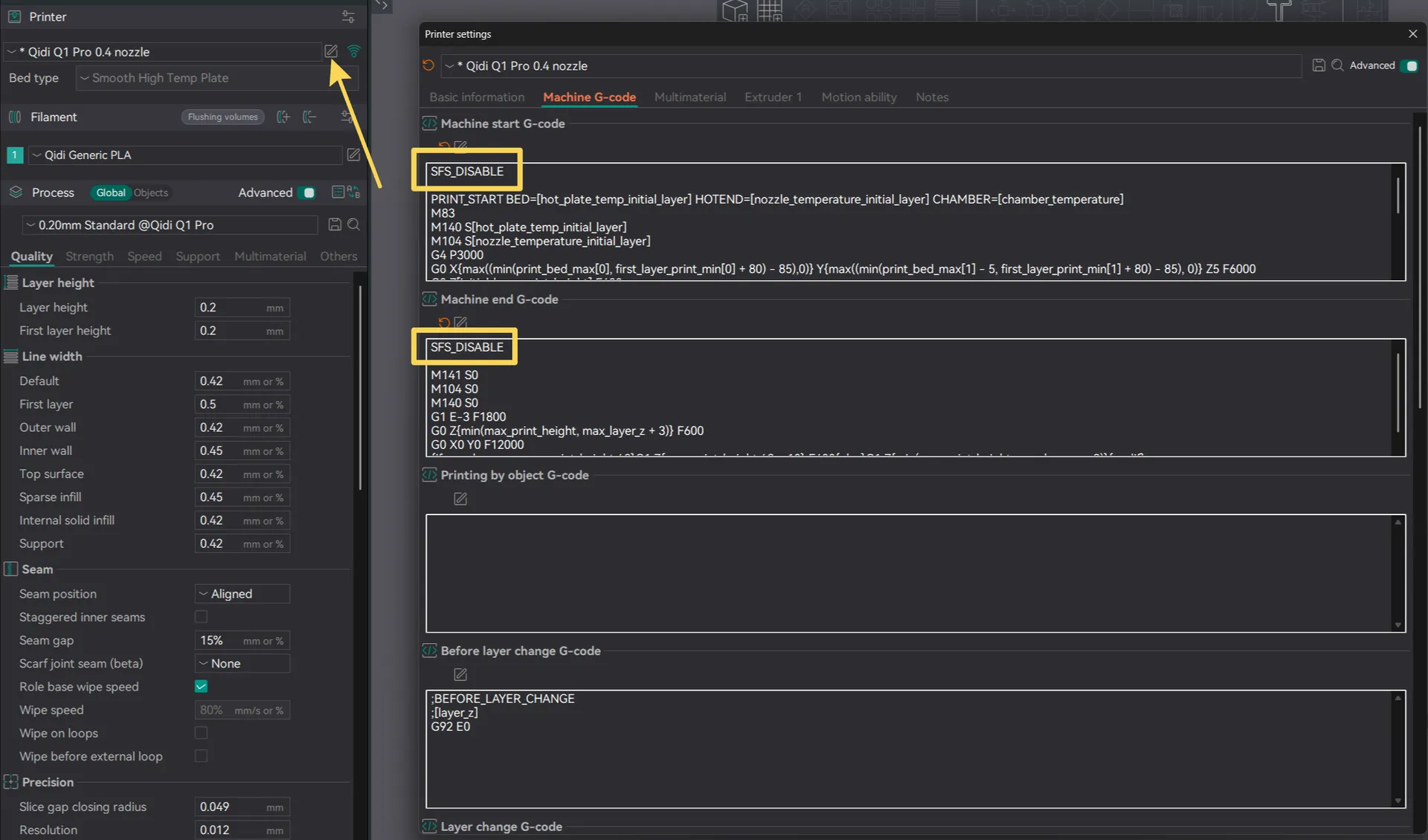This screenshot has height=840, width=1428.
Task: Toggle Advanced mode switch in Printer settings dialog
Action: 1409,65
